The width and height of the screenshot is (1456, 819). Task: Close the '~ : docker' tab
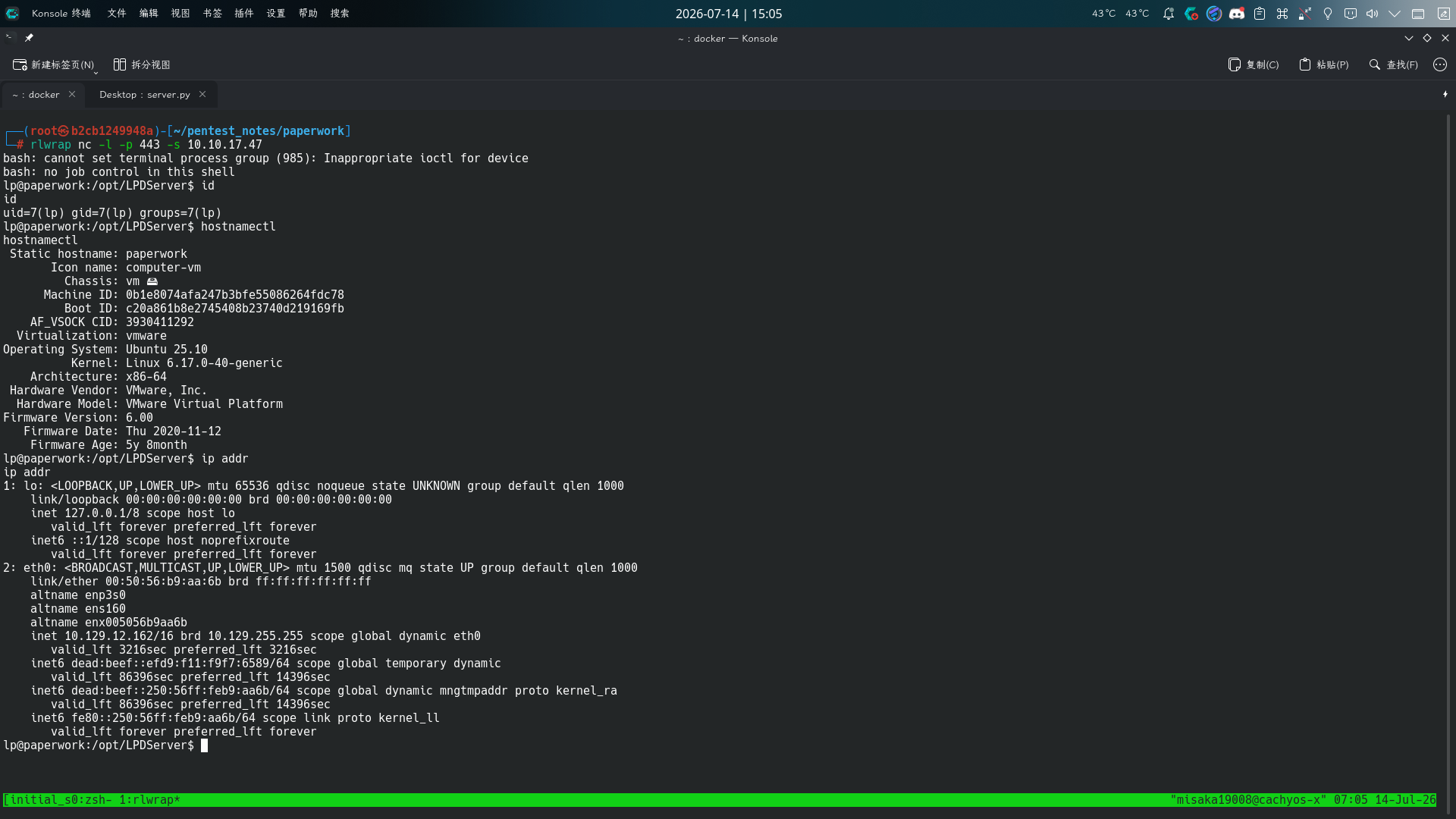click(x=72, y=95)
